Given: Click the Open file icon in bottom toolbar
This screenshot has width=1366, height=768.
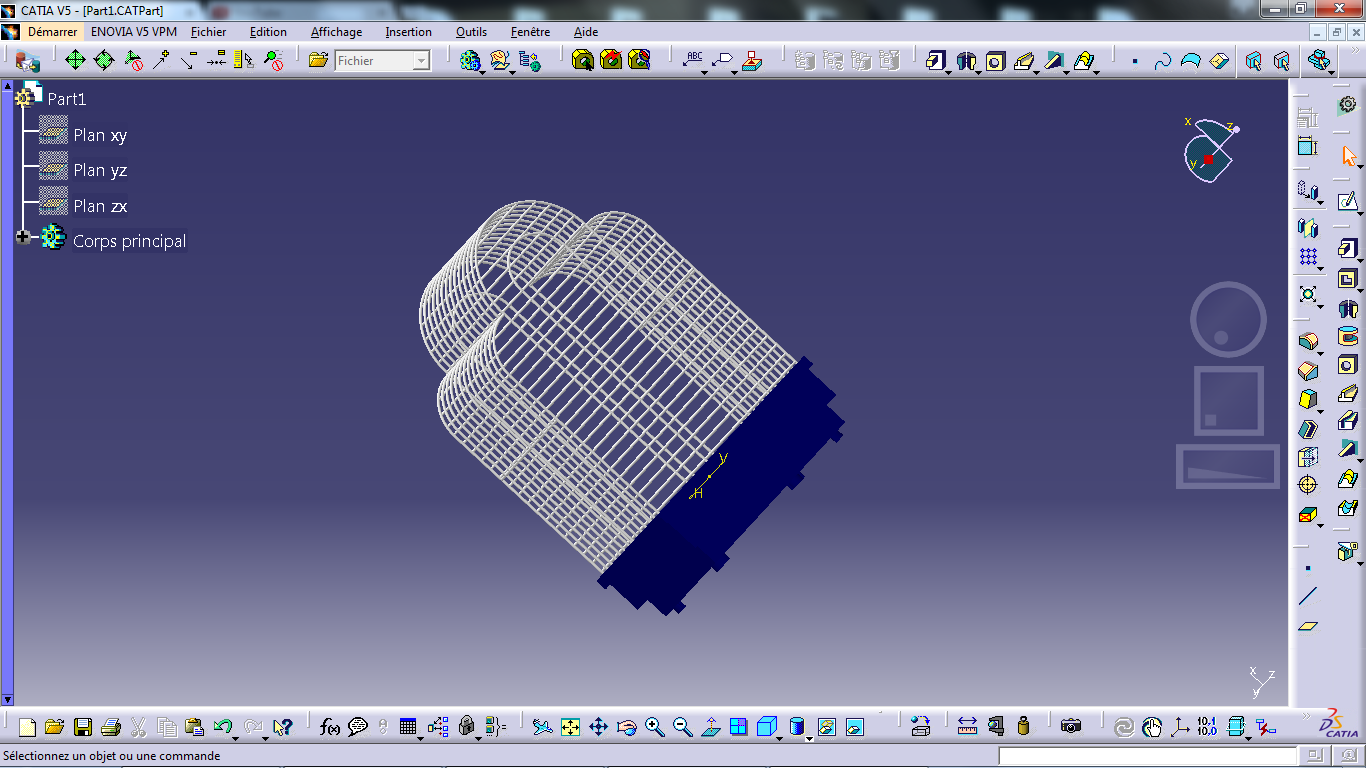Looking at the screenshot, I should [55, 727].
